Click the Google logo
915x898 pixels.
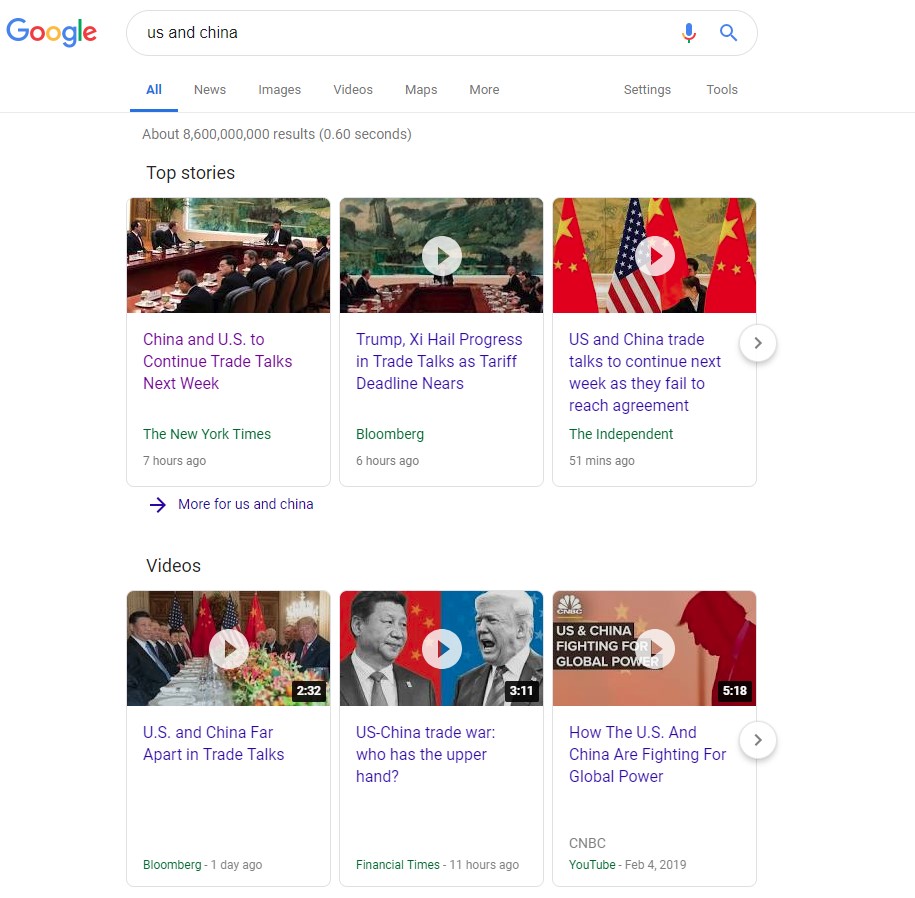[51, 32]
